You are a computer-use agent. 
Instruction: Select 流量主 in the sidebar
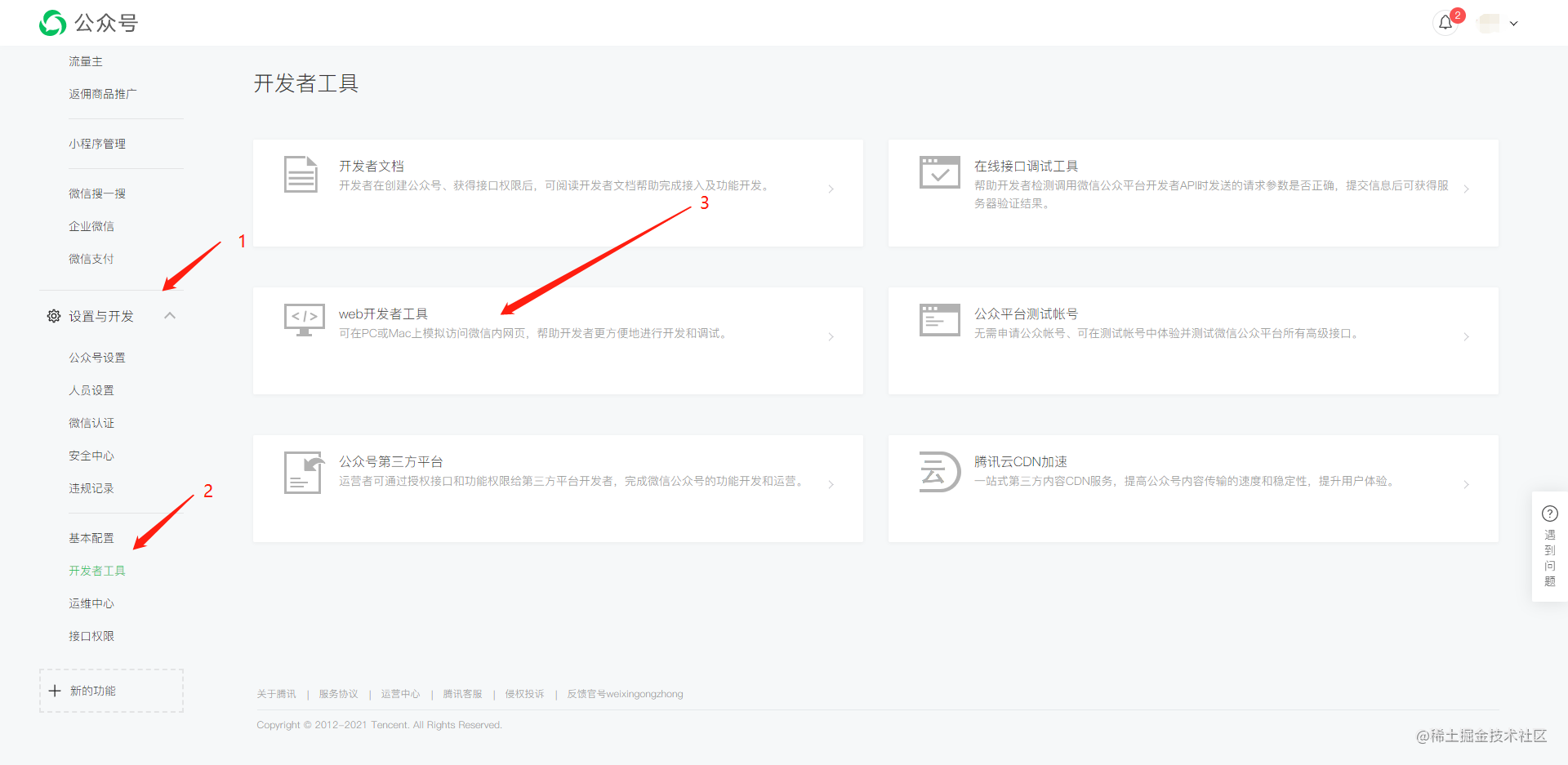pyautogui.click(x=86, y=61)
